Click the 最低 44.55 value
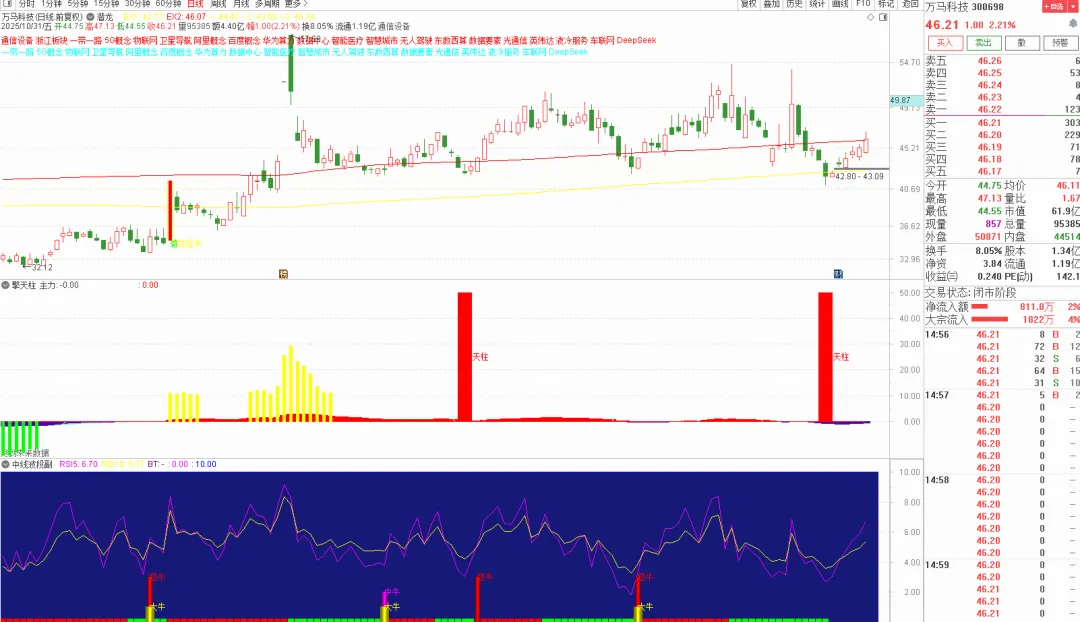The width and height of the screenshot is (1080, 622). (x=989, y=211)
